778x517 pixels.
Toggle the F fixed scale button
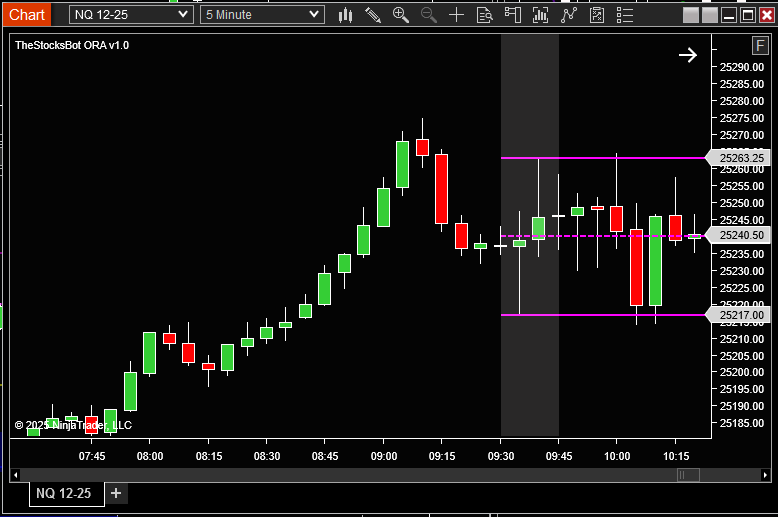(x=760, y=46)
